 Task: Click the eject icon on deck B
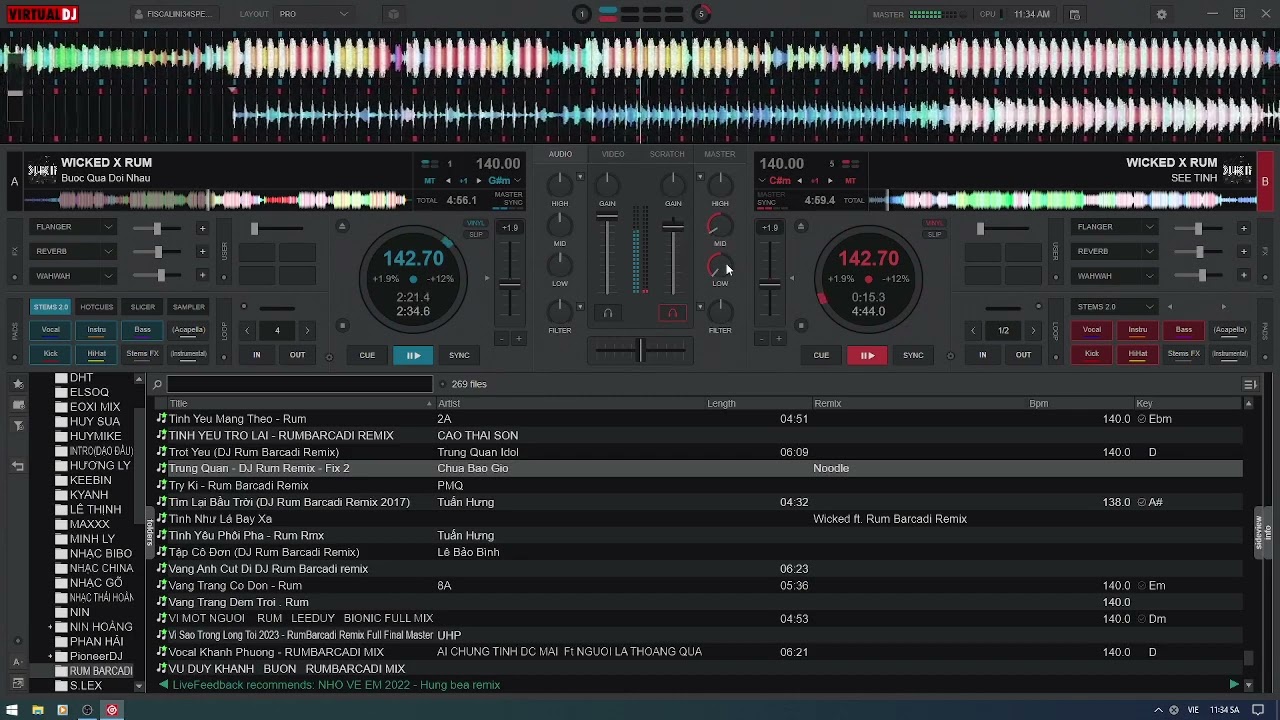click(800, 226)
